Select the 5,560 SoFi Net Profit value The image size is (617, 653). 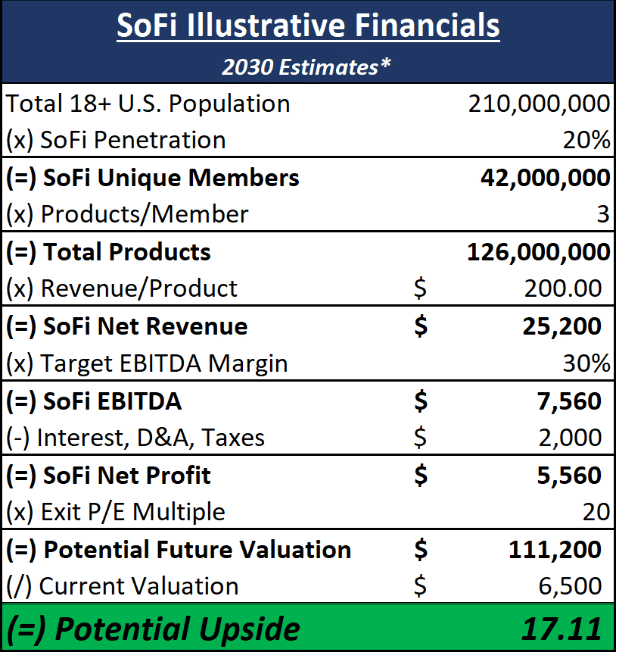coord(571,475)
